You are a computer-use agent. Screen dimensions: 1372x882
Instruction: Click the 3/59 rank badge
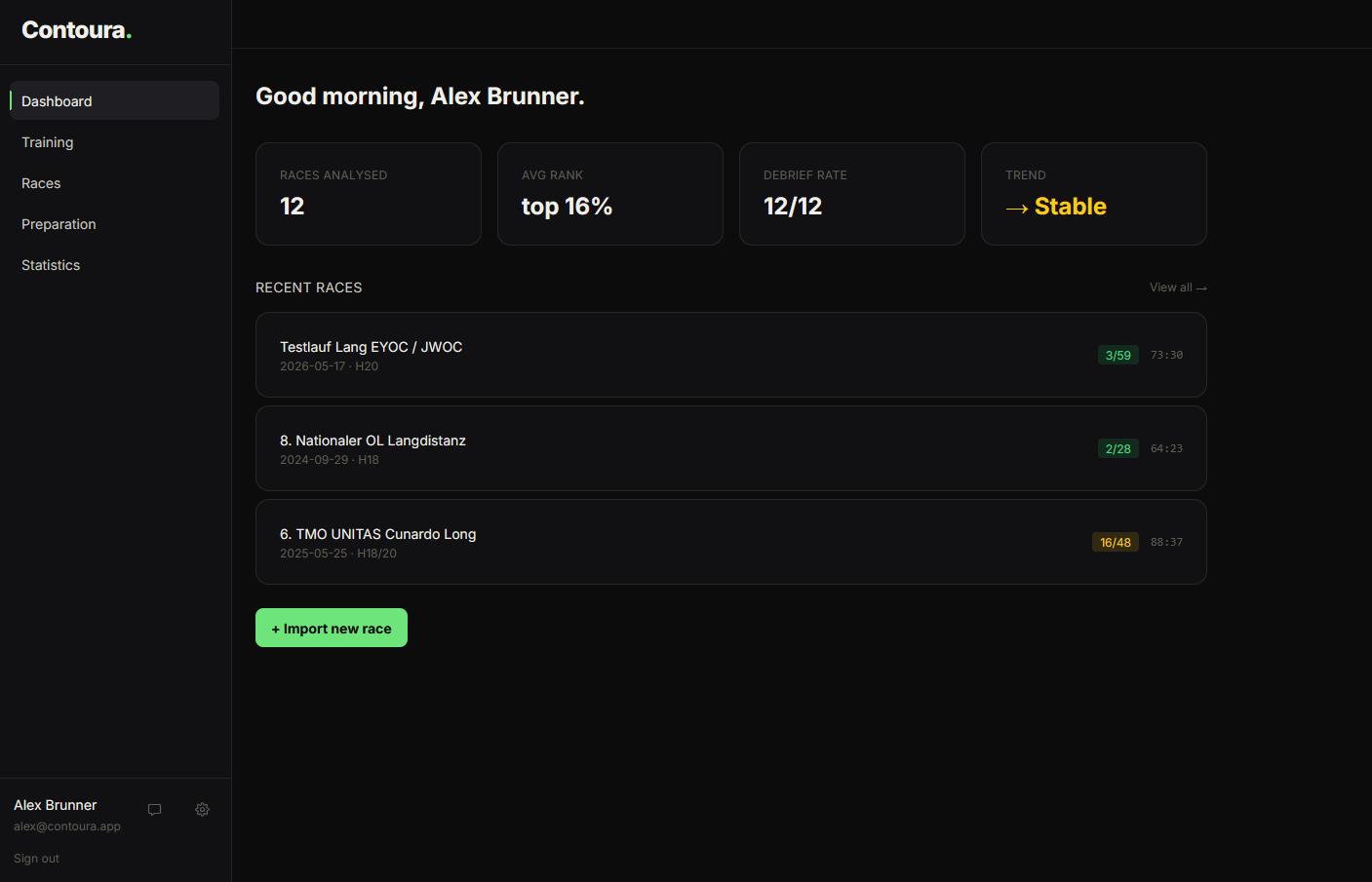pyautogui.click(x=1118, y=355)
